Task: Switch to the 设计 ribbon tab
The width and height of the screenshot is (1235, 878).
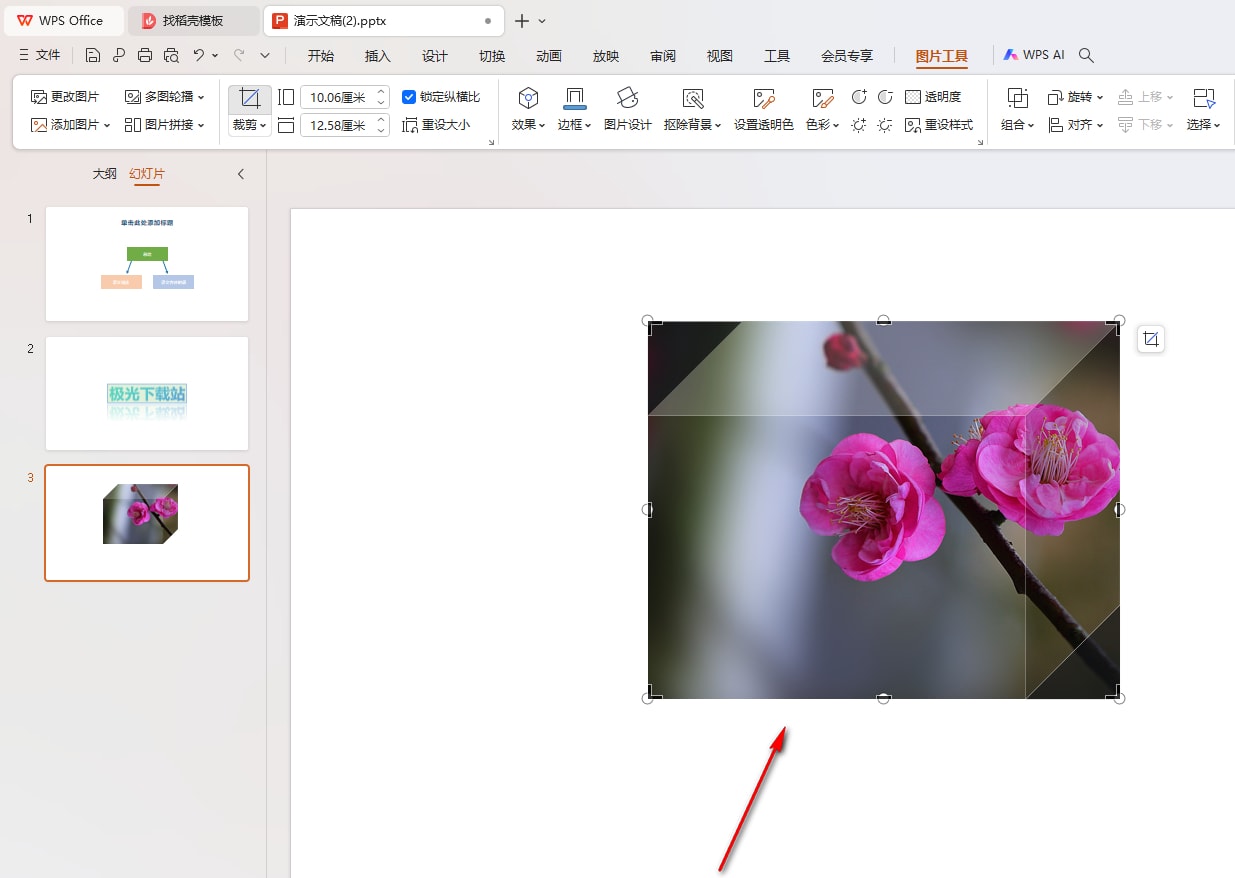Action: point(435,56)
